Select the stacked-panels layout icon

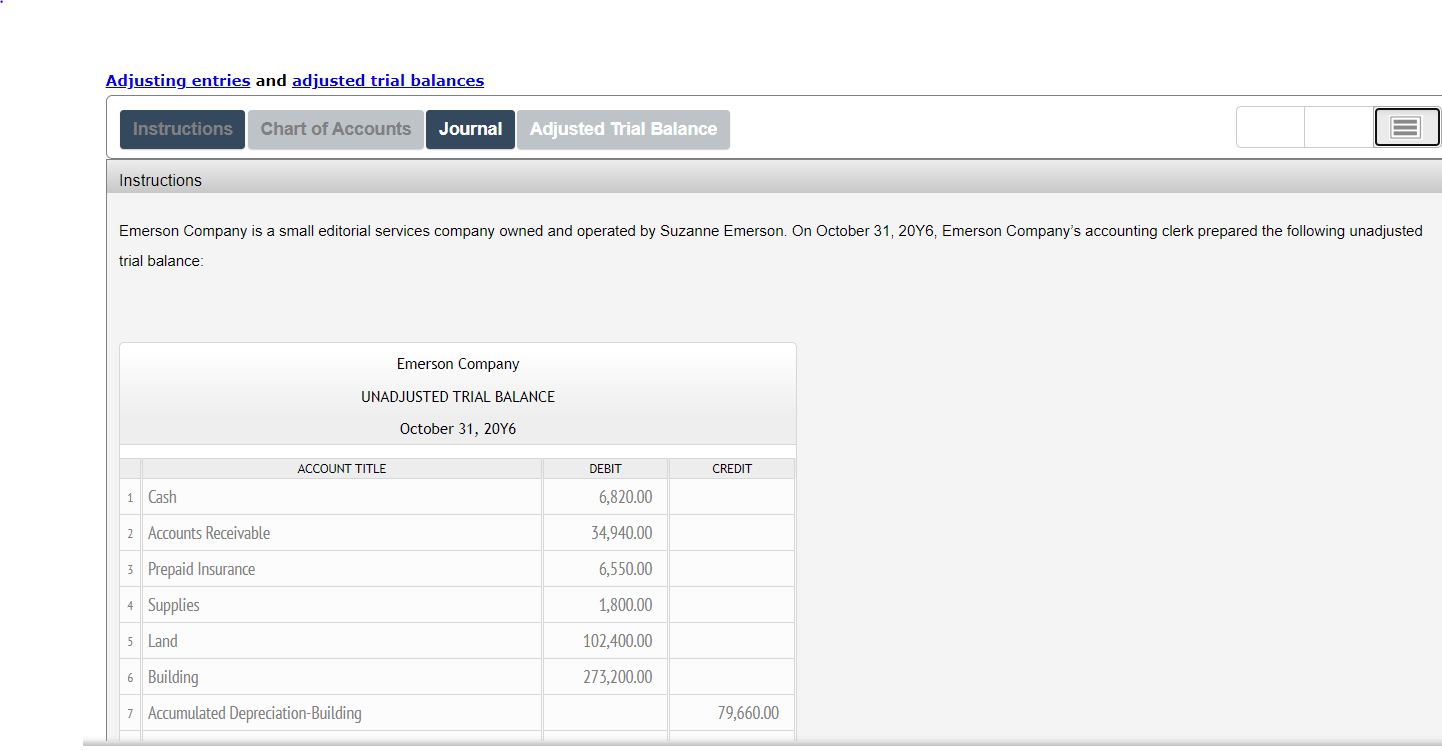[1406, 127]
